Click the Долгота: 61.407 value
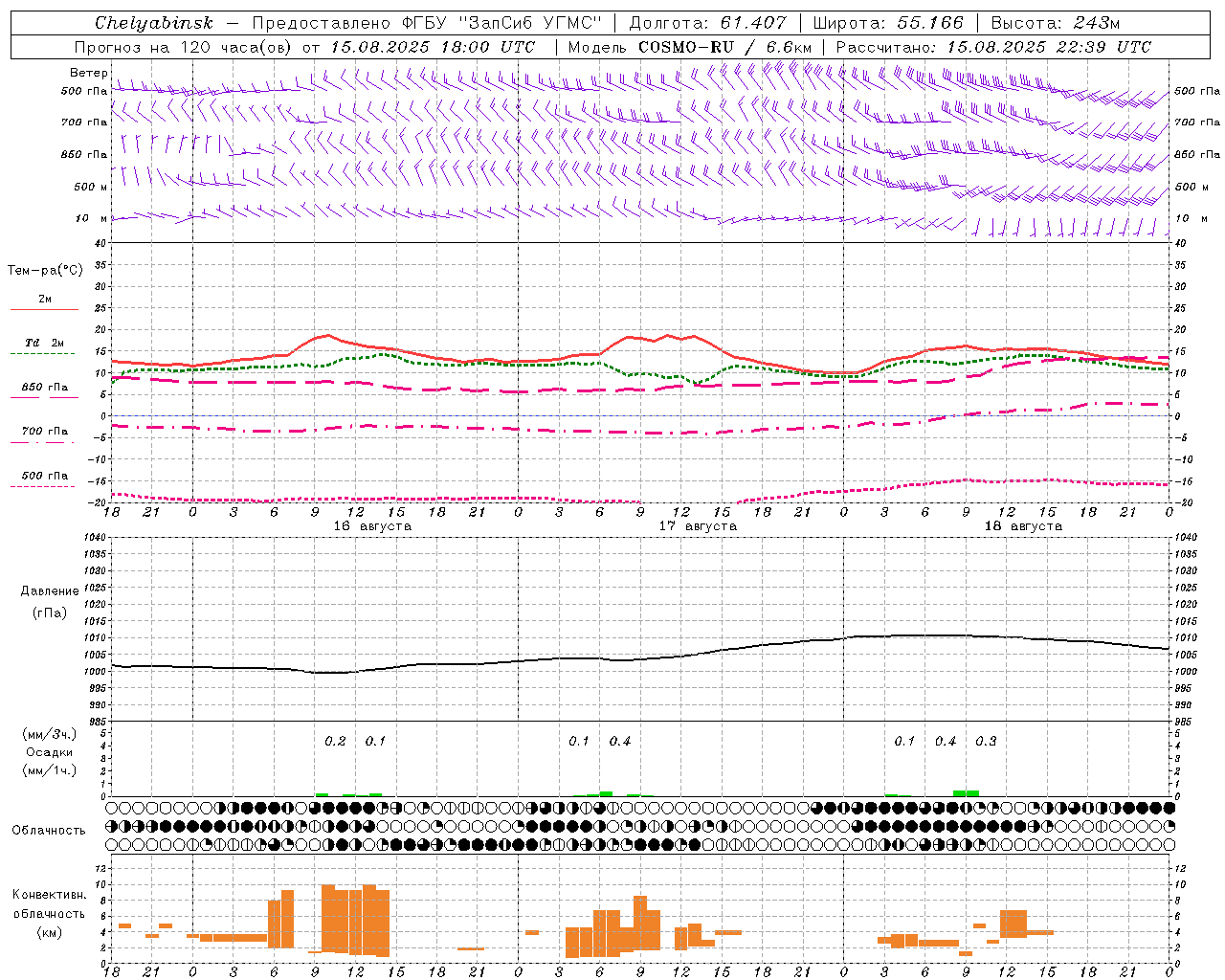Screen dimensions: 1225x980 pyautogui.click(x=708, y=23)
